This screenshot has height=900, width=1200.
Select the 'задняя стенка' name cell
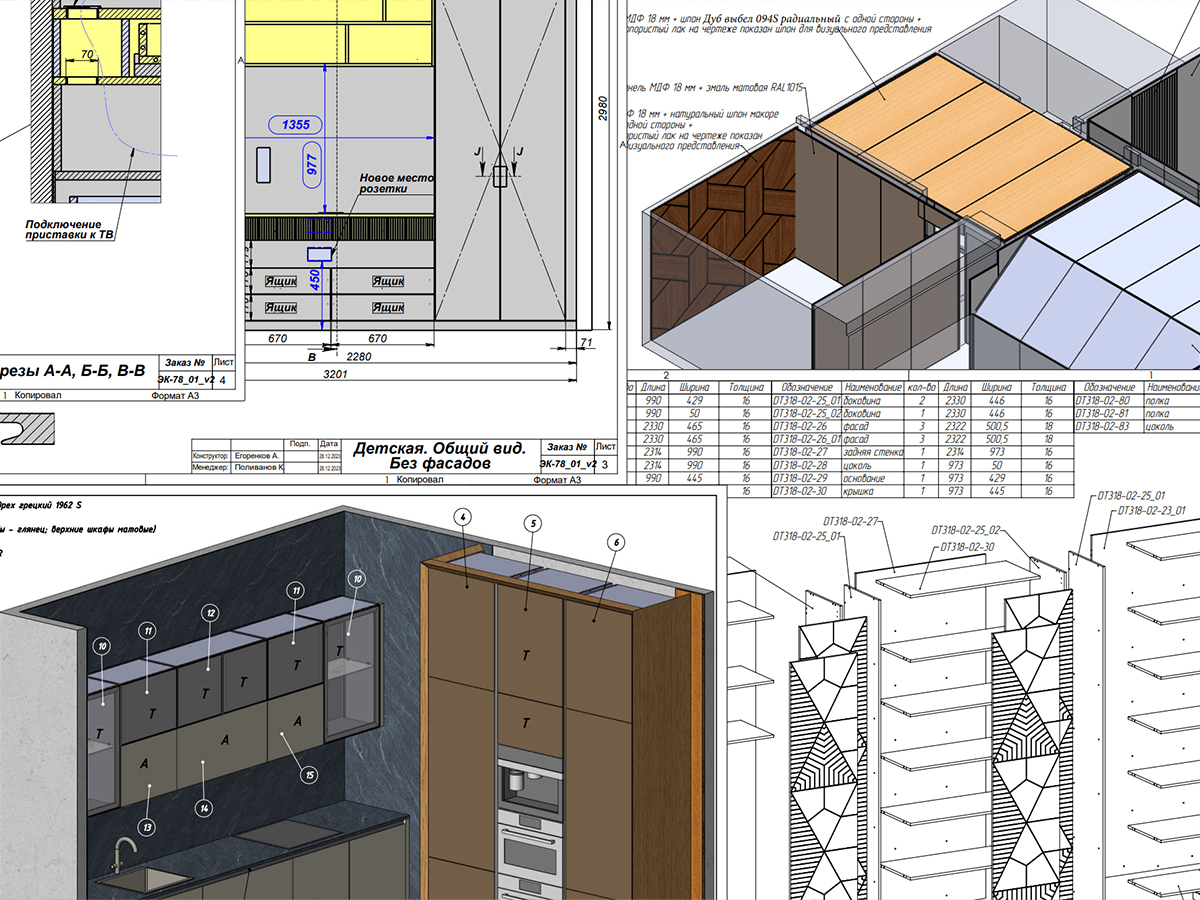pos(874,451)
